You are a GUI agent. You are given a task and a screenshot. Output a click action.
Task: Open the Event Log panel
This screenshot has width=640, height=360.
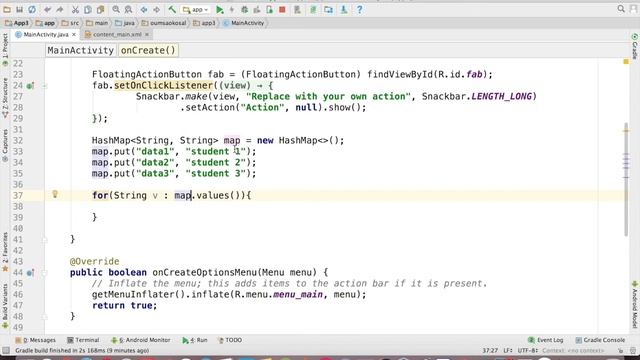(546, 340)
